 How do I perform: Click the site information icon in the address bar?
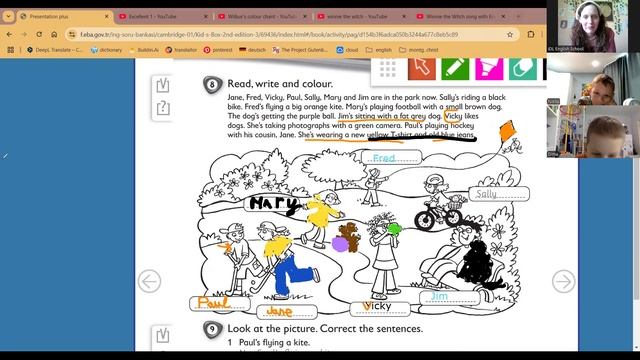tap(72, 35)
